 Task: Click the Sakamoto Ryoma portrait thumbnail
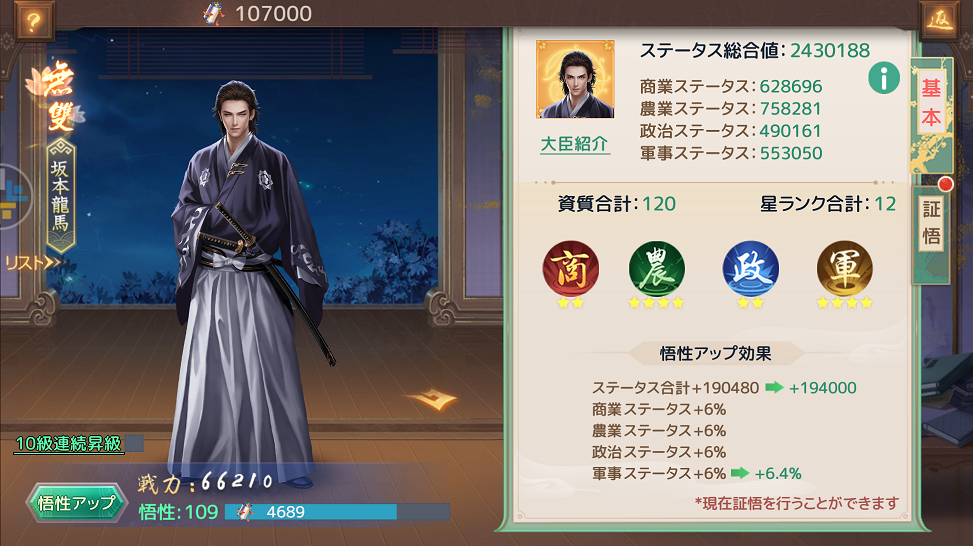point(575,79)
